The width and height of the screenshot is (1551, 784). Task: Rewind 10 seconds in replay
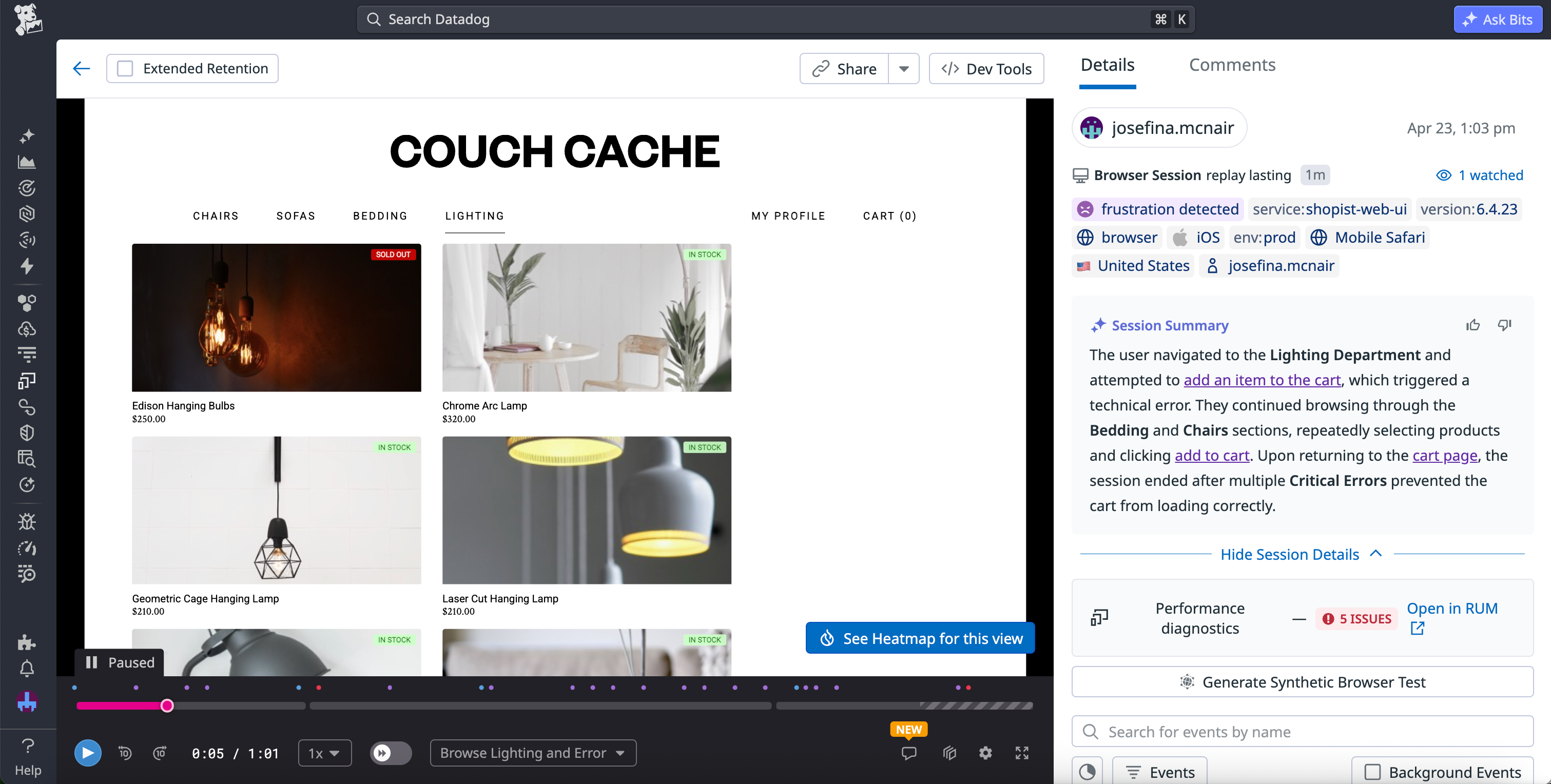(125, 753)
